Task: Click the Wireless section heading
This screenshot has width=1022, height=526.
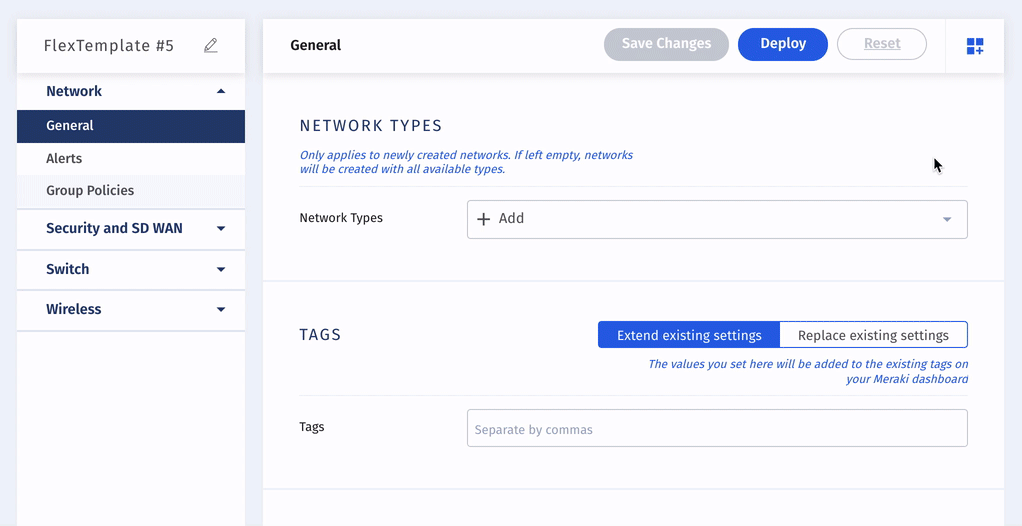Action: 74,309
